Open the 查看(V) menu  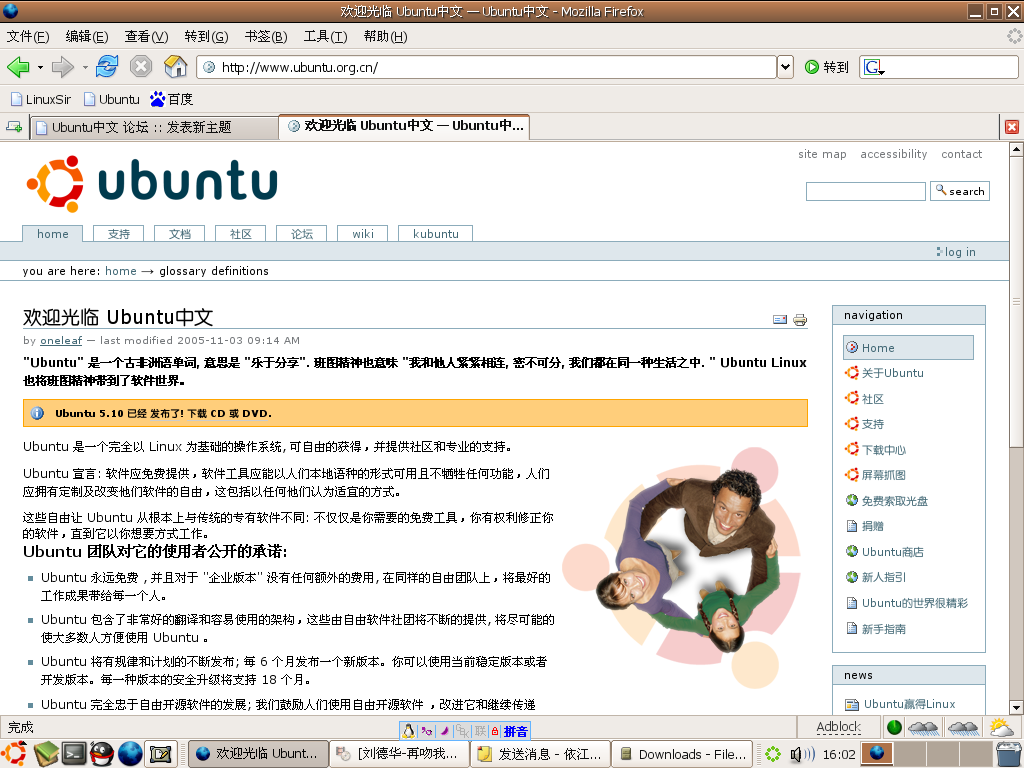(146, 37)
